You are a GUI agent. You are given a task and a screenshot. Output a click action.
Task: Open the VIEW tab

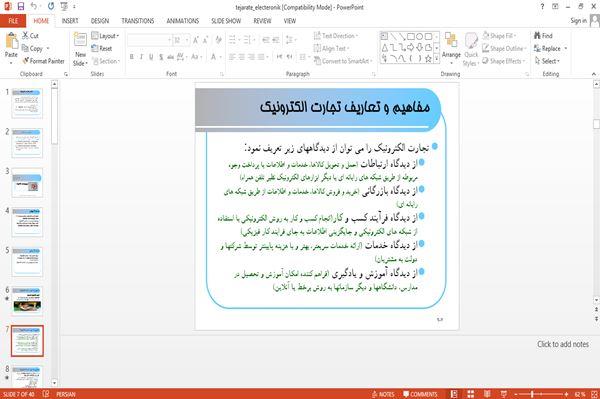point(290,21)
